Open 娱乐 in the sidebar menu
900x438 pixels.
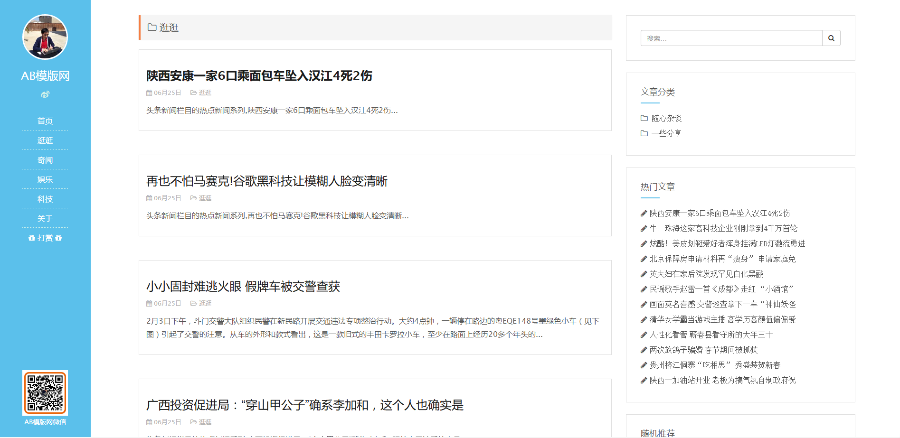45,180
